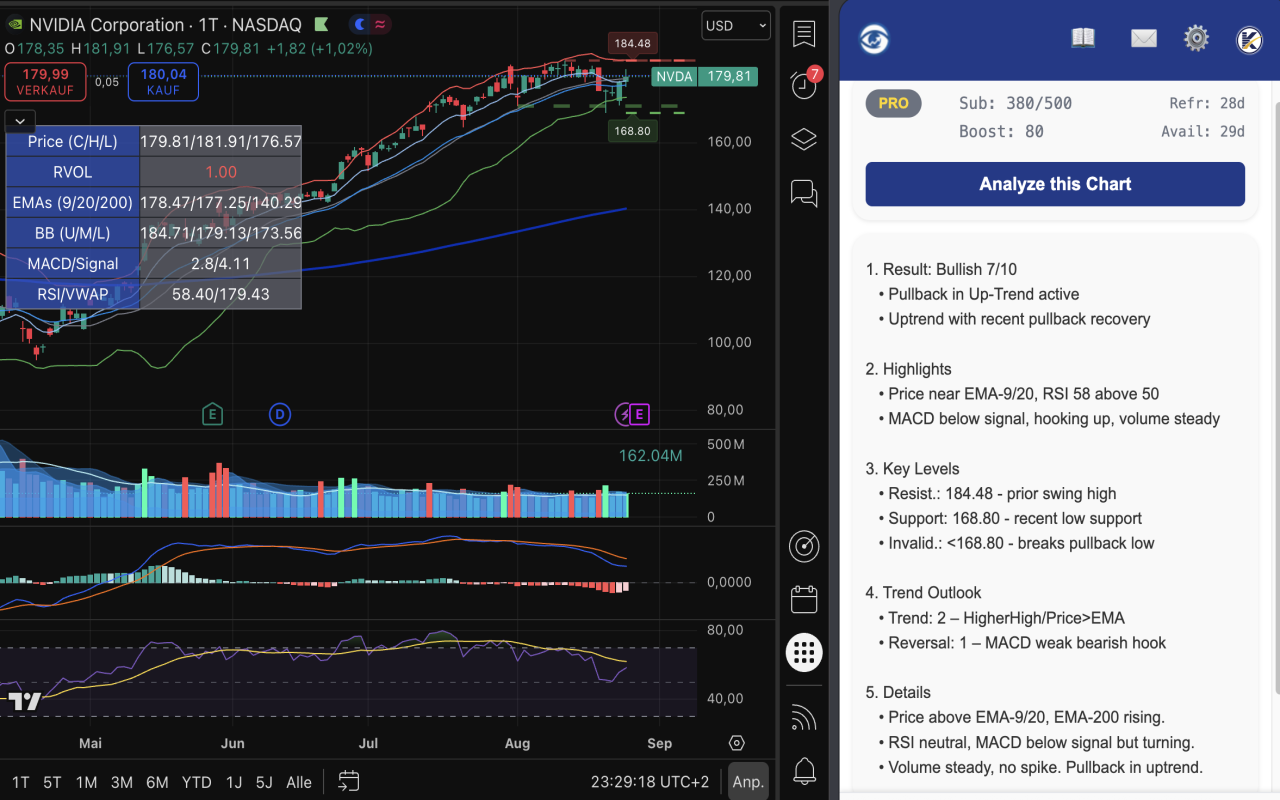Click the 168.80 support level label
This screenshot has width=1280, height=800.
coord(633,131)
